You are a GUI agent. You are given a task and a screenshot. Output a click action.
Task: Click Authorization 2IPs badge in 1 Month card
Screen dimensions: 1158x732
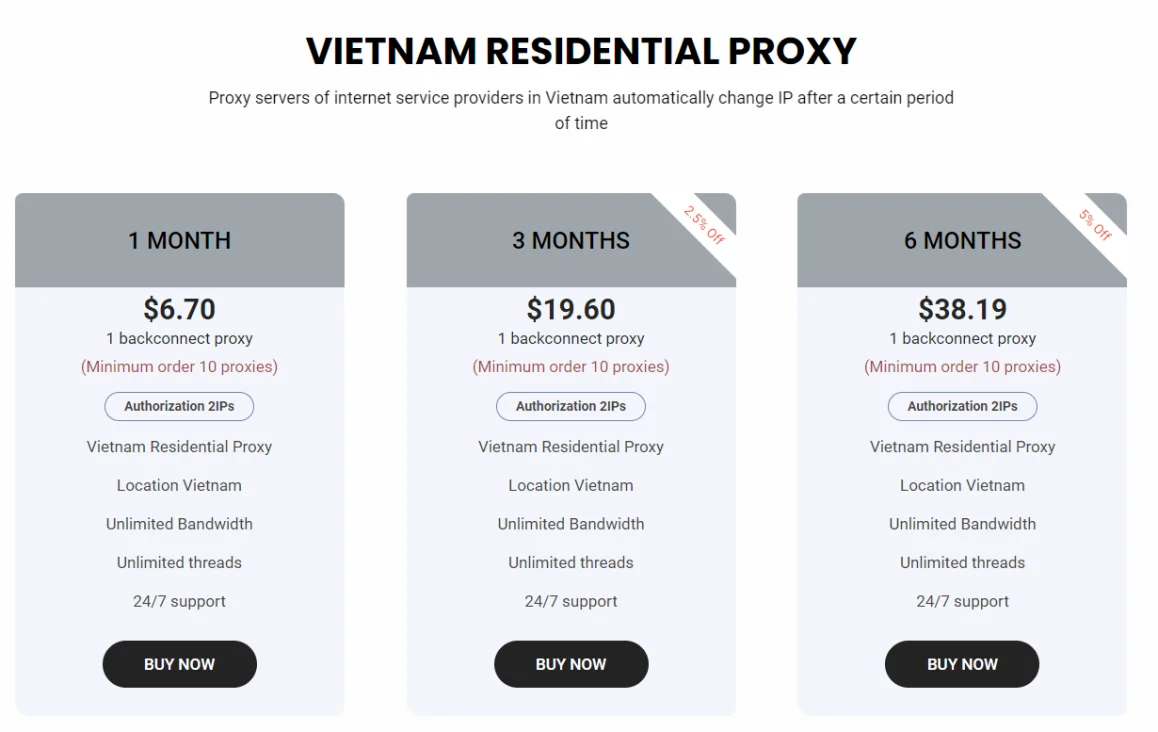179,406
